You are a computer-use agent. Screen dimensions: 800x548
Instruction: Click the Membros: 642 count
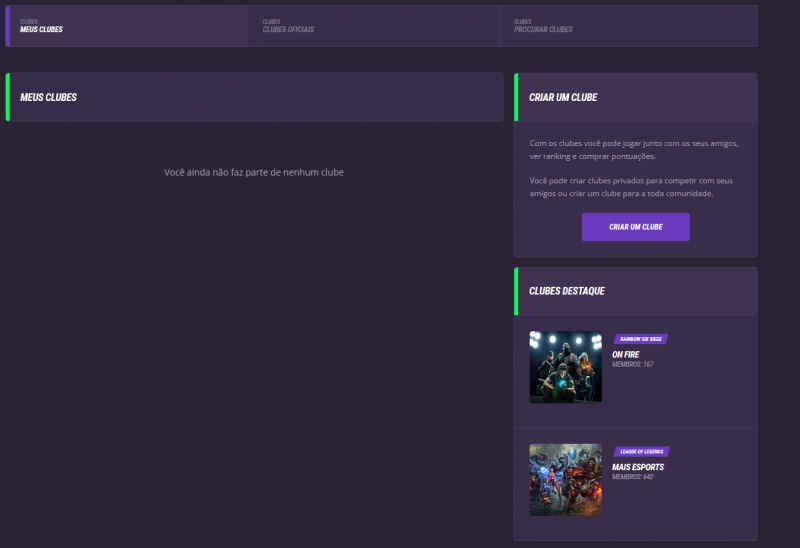coord(633,478)
